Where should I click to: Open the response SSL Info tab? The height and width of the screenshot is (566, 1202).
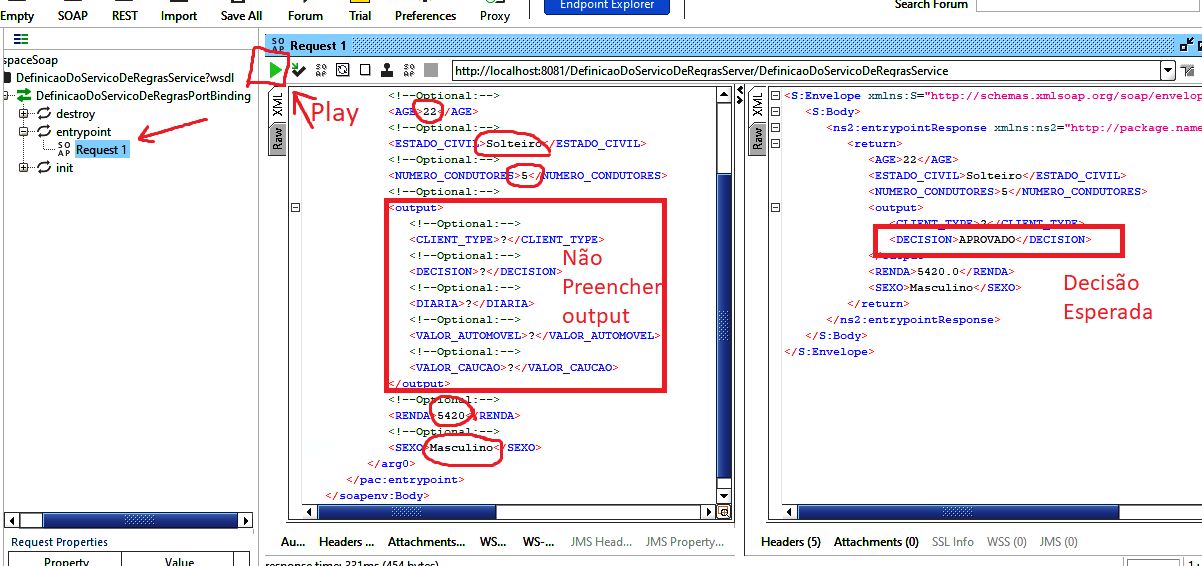(951, 541)
